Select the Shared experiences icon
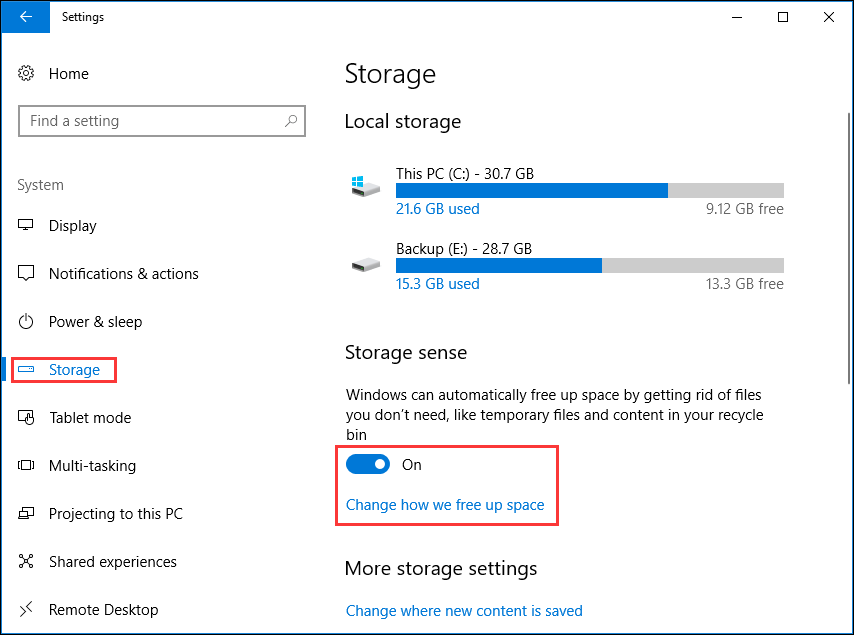The image size is (854, 635). 27,561
